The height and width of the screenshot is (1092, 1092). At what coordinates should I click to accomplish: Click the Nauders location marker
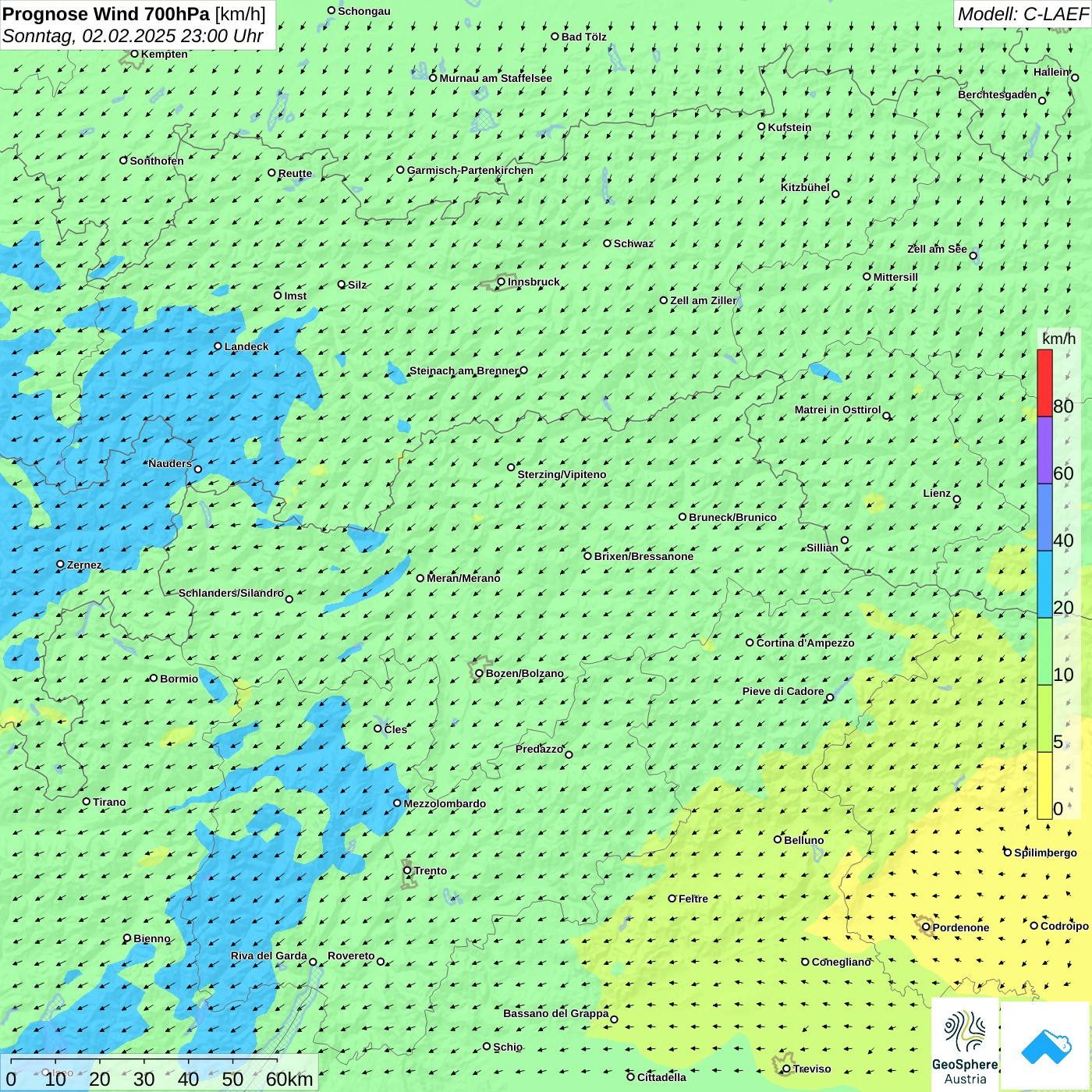point(198,470)
